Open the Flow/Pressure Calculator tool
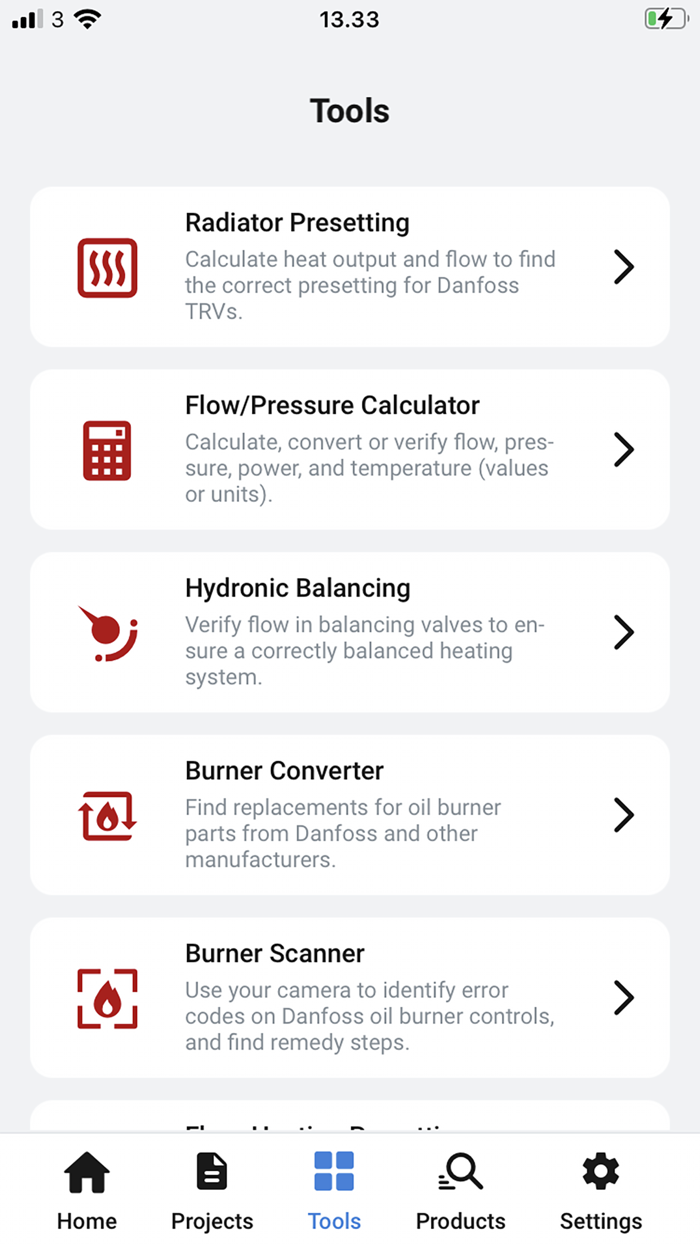 pyautogui.click(x=350, y=449)
